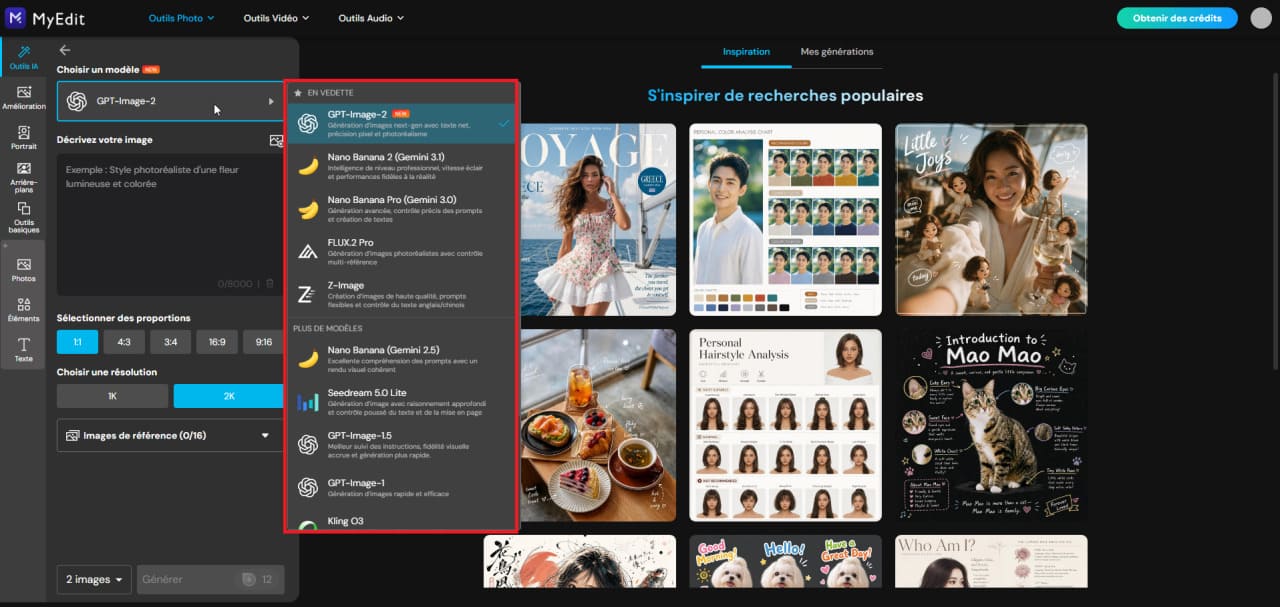Open the user avatar in the top-right corner
This screenshot has height=607, width=1280.
coord(1260,18)
